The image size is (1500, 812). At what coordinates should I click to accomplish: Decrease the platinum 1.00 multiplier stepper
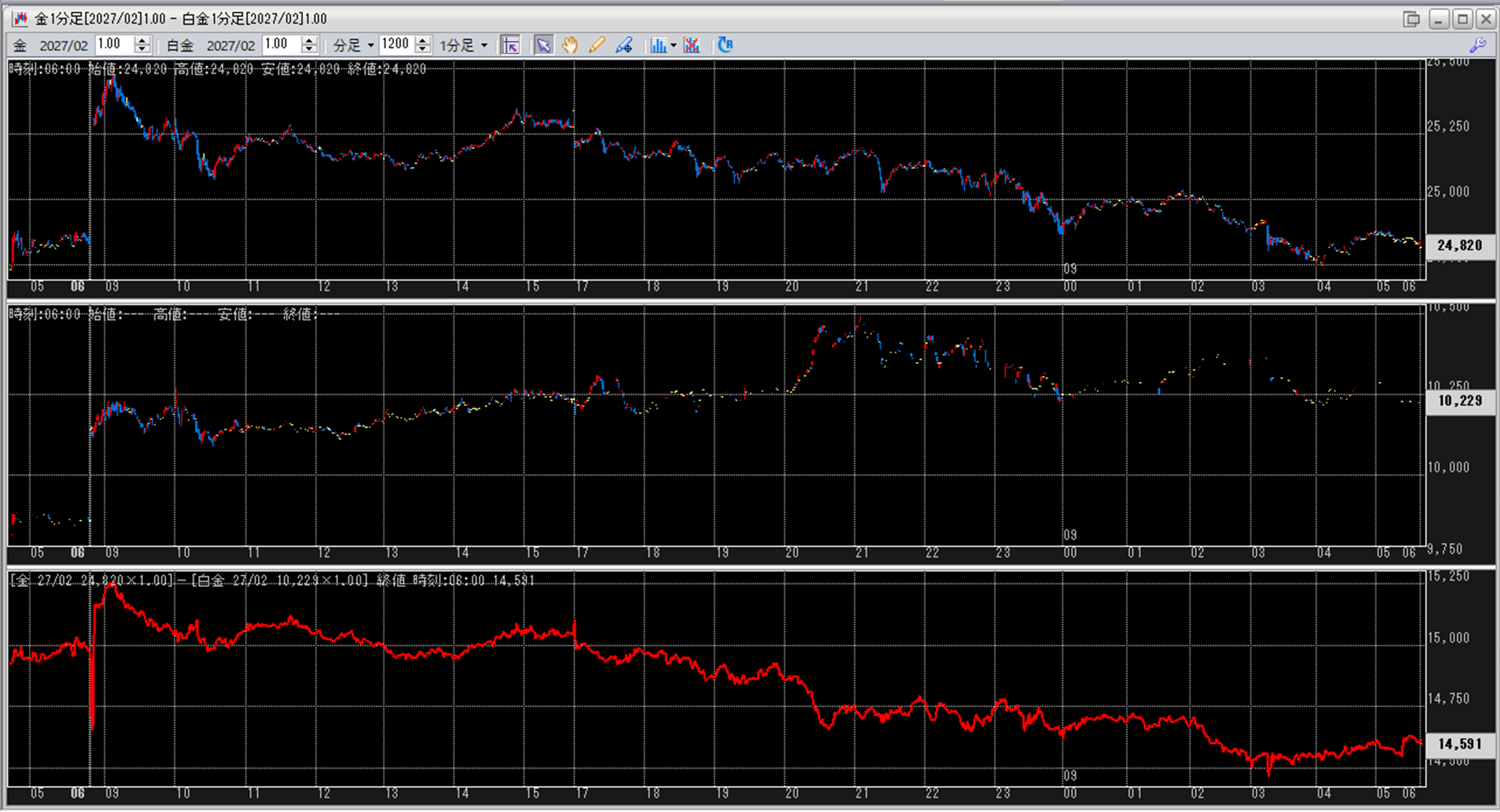coord(310,50)
